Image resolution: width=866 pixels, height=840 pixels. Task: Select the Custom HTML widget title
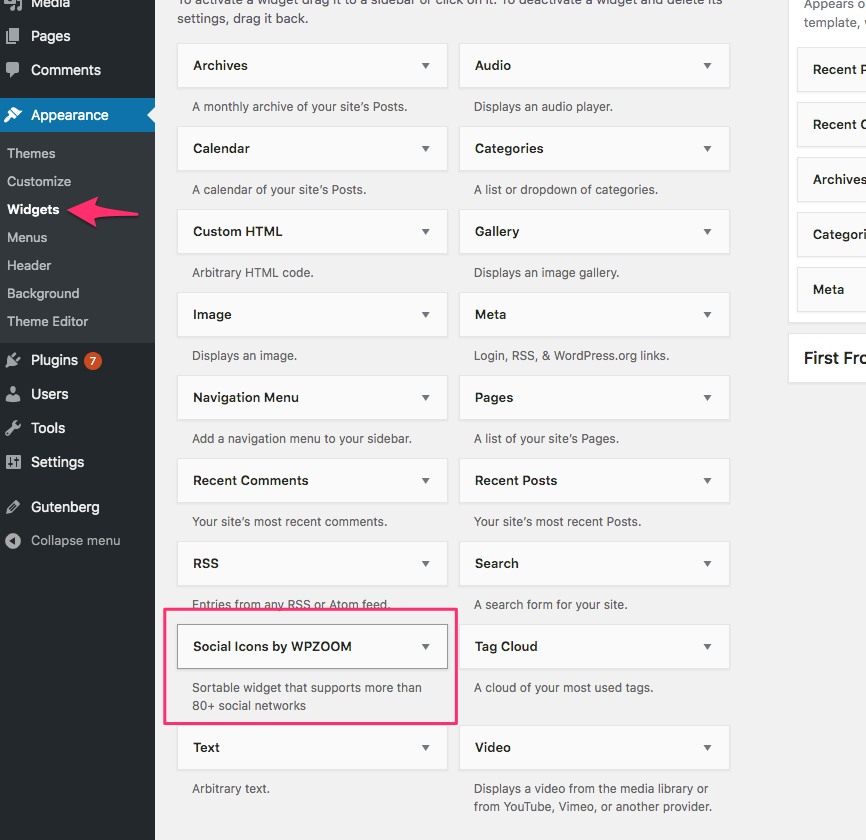pos(237,232)
